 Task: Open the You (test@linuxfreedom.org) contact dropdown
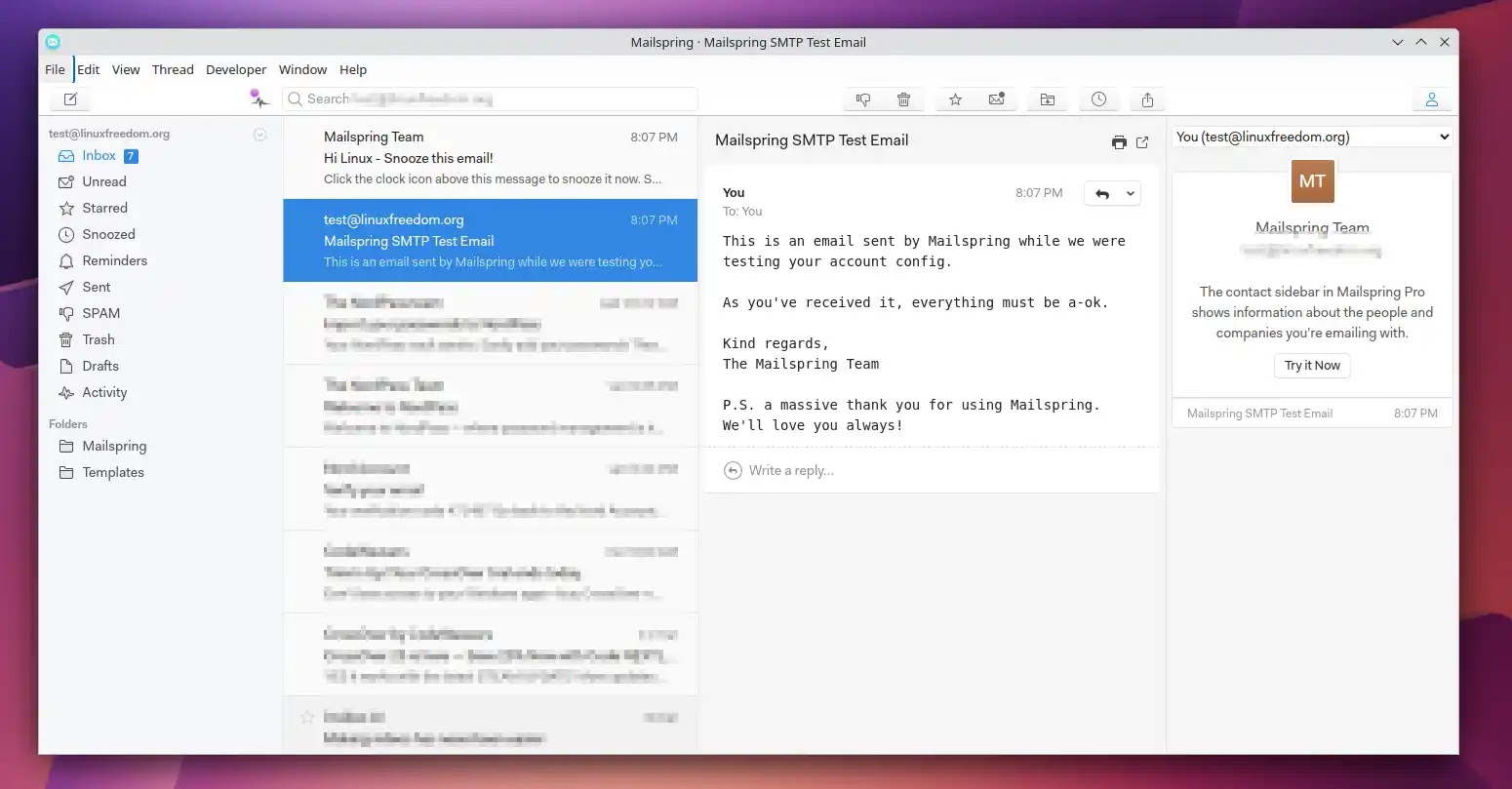coord(1312,138)
